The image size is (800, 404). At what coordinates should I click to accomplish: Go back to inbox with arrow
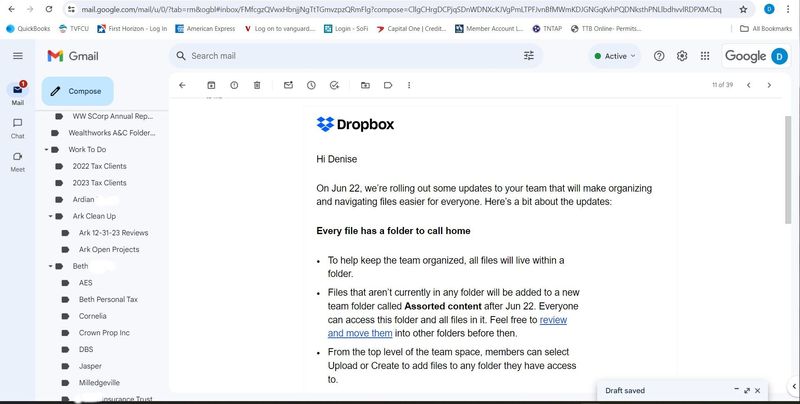click(182, 85)
